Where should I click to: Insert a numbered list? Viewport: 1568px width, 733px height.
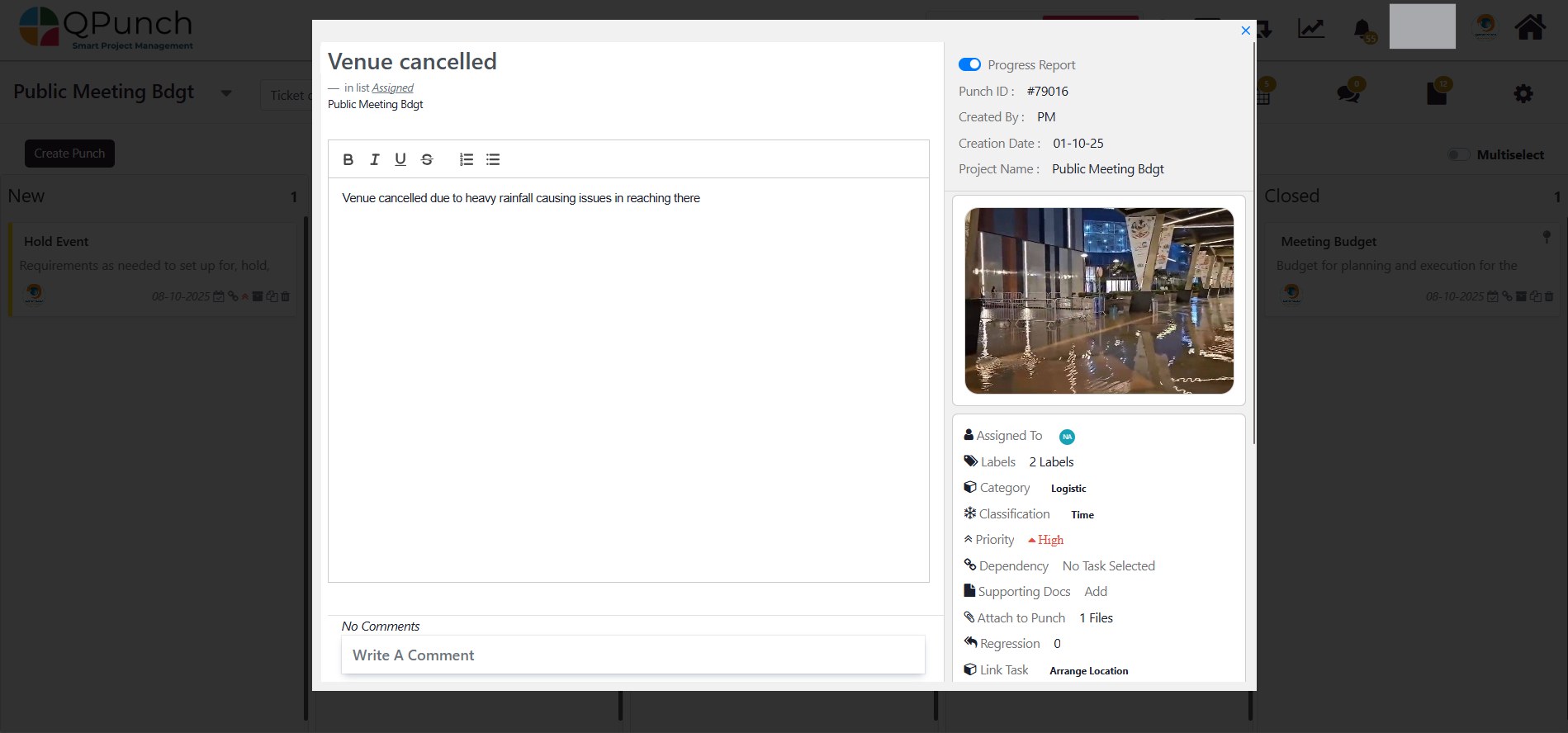click(467, 159)
